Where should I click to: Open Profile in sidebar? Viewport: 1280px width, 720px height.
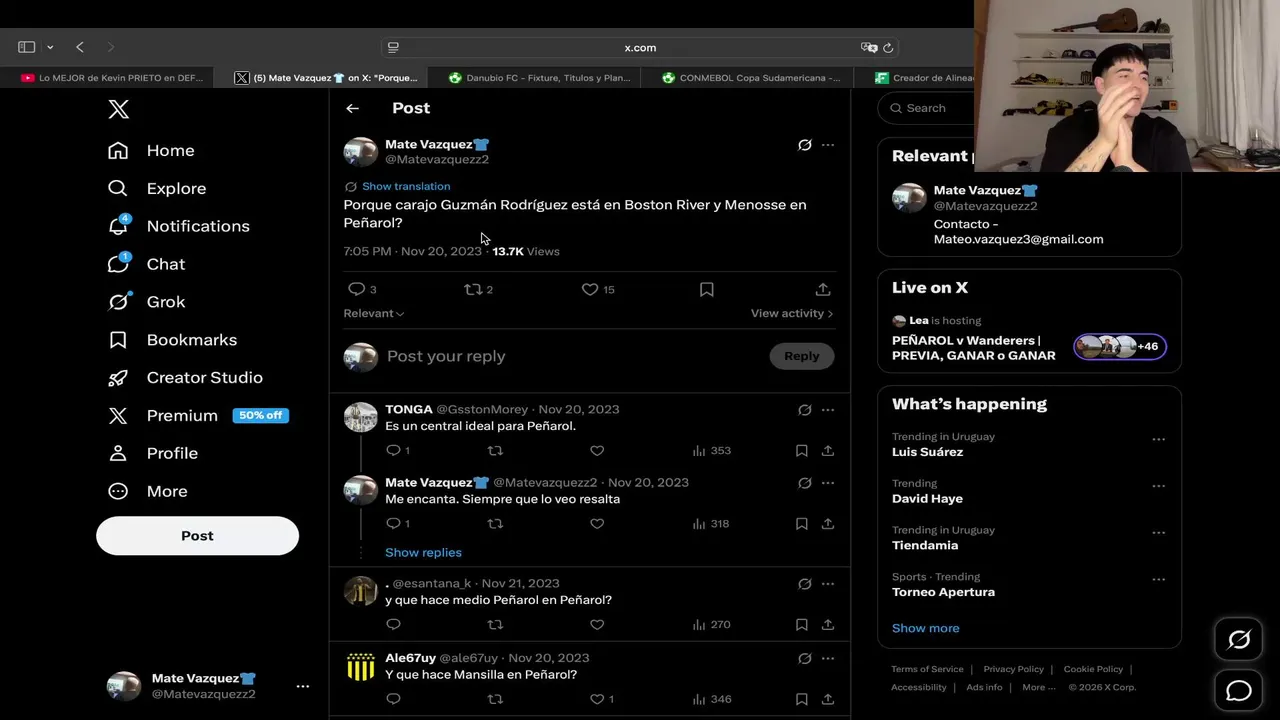pyautogui.click(x=152, y=453)
